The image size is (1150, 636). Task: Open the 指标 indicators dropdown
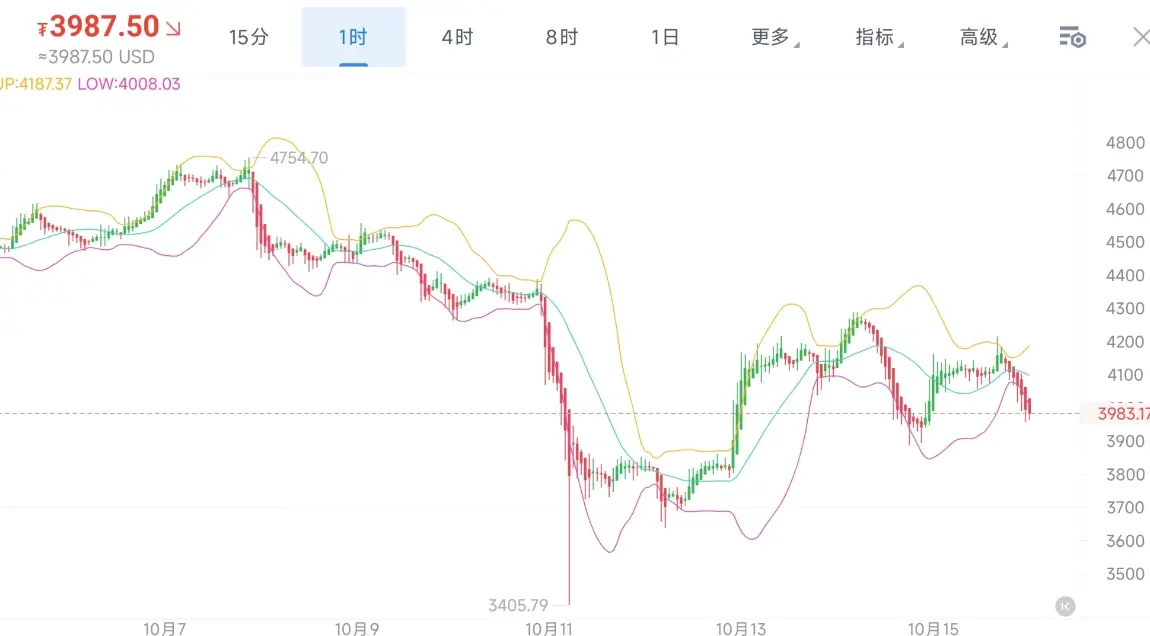point(879,37)
